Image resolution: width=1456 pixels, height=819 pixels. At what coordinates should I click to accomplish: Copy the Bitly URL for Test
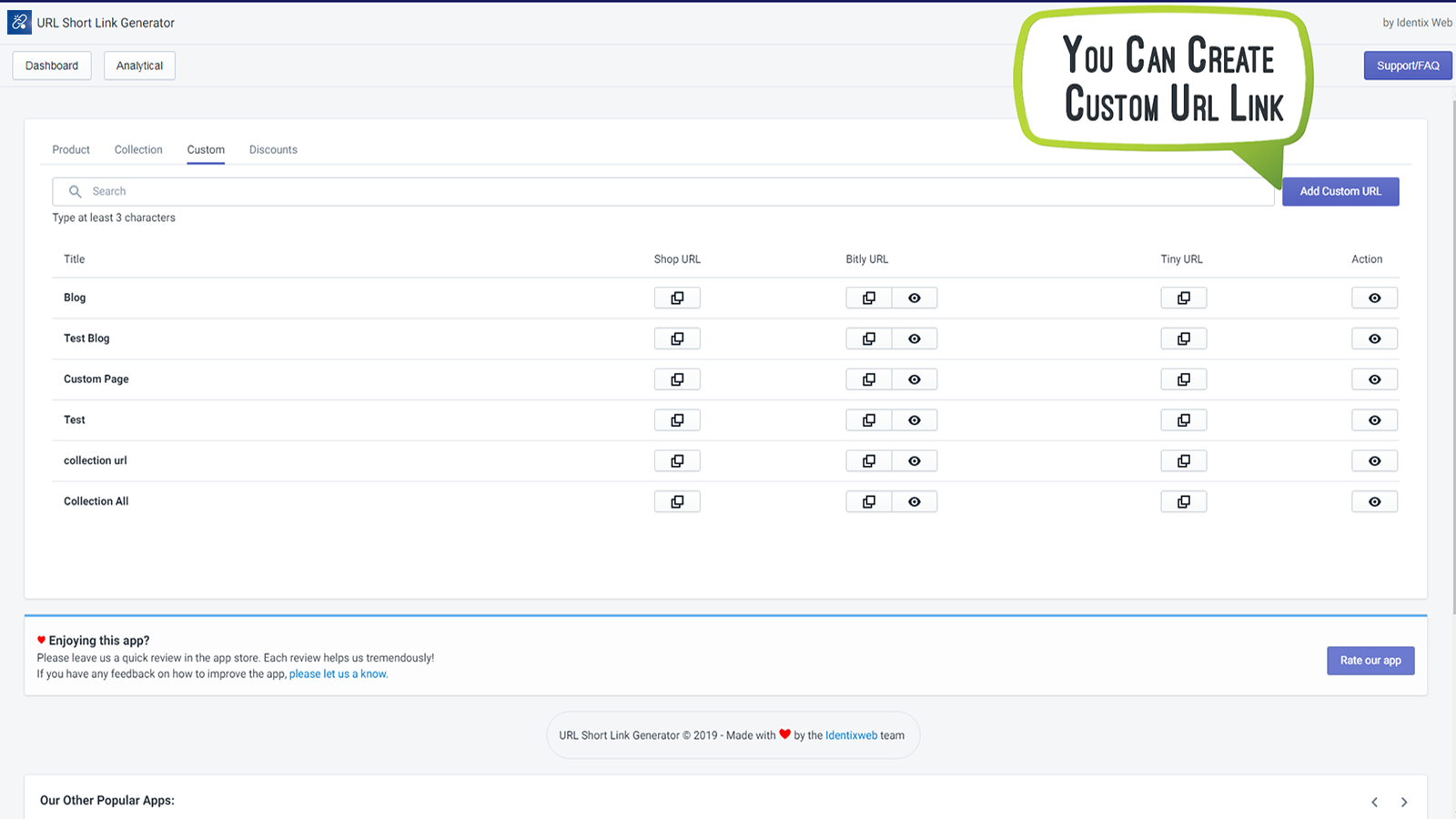(867, 420)
